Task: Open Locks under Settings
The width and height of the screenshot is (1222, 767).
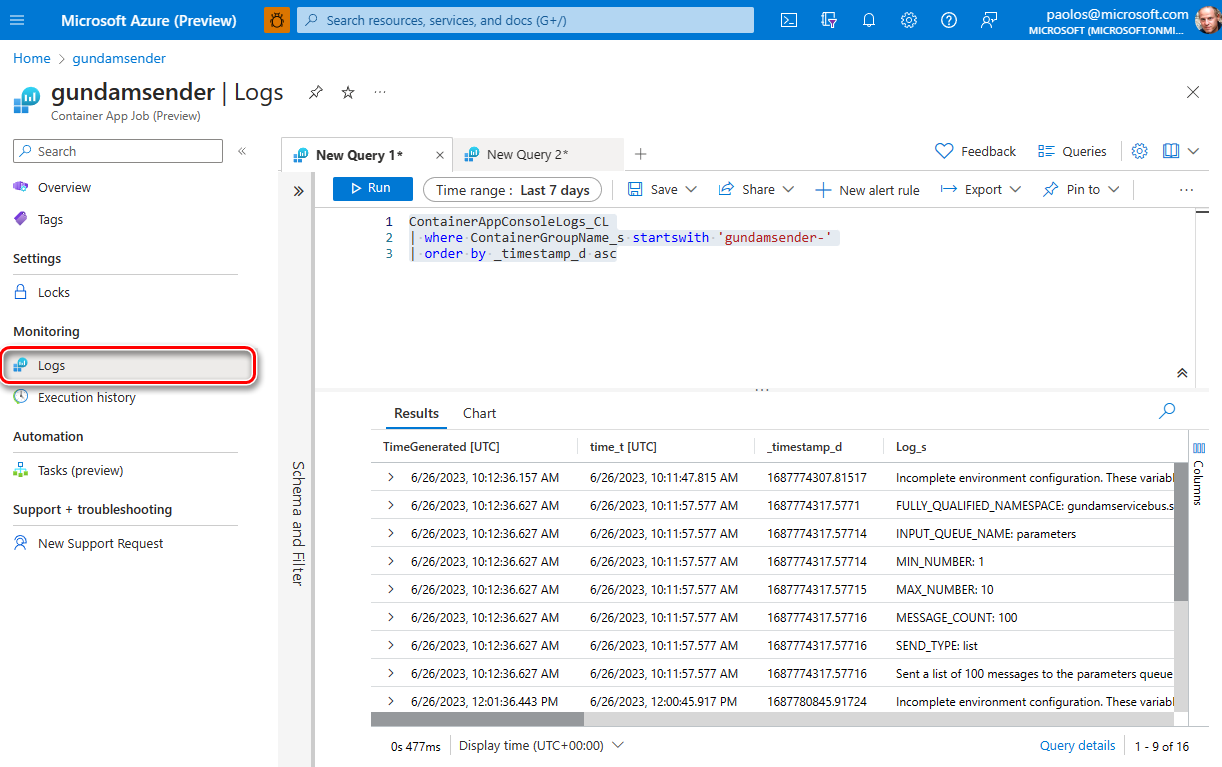Action: point(54,292)
